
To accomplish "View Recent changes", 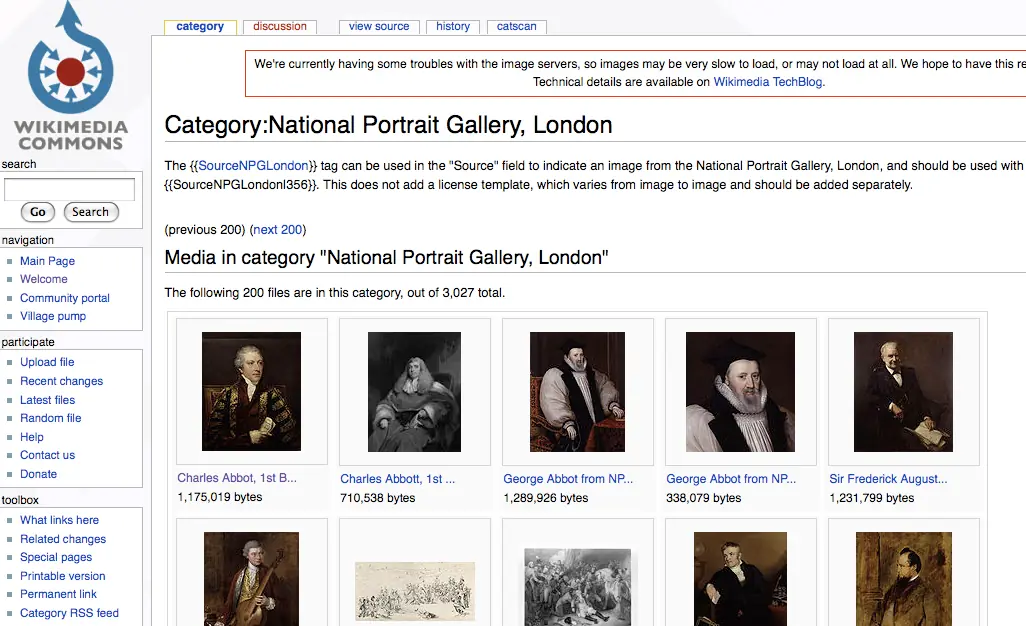I will pyautogui.click(x=62, y=381).
